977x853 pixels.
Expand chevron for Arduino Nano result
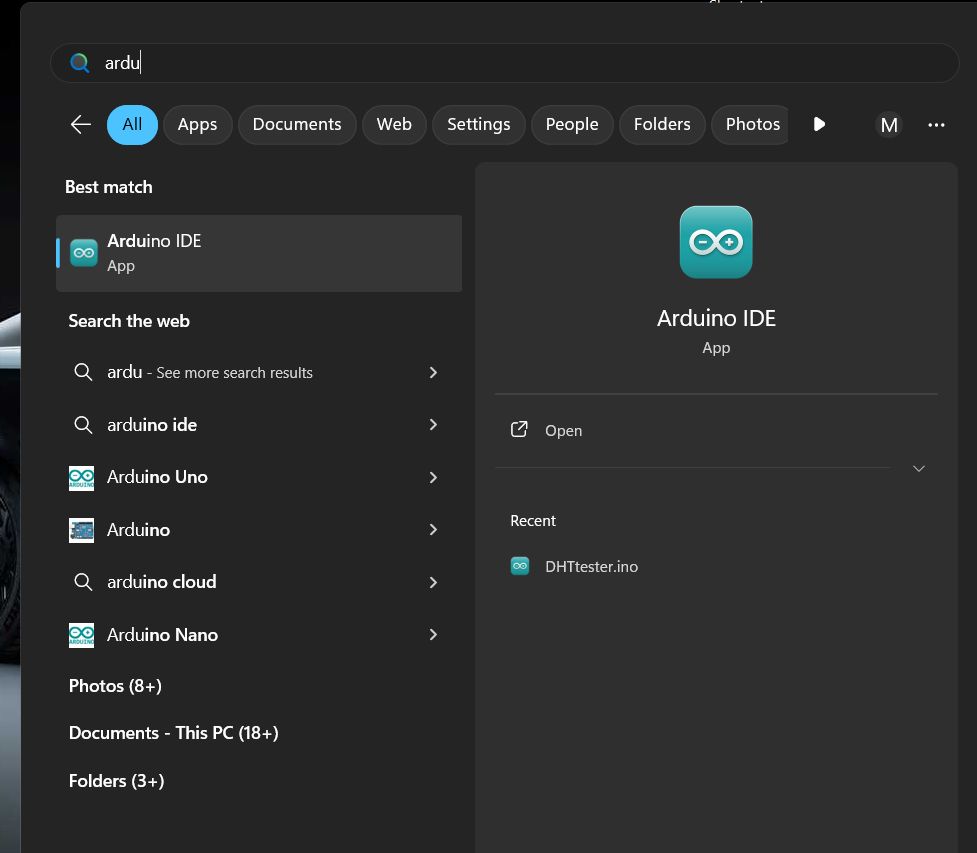click(433, 635)
